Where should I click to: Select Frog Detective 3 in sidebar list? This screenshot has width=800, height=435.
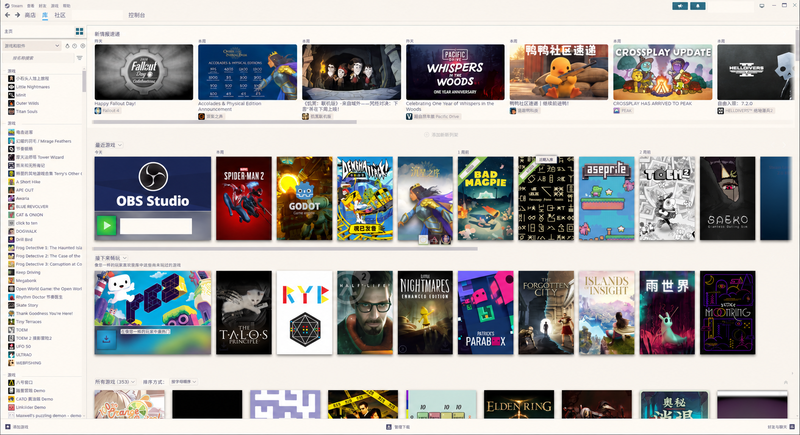(x=45, y=264)
